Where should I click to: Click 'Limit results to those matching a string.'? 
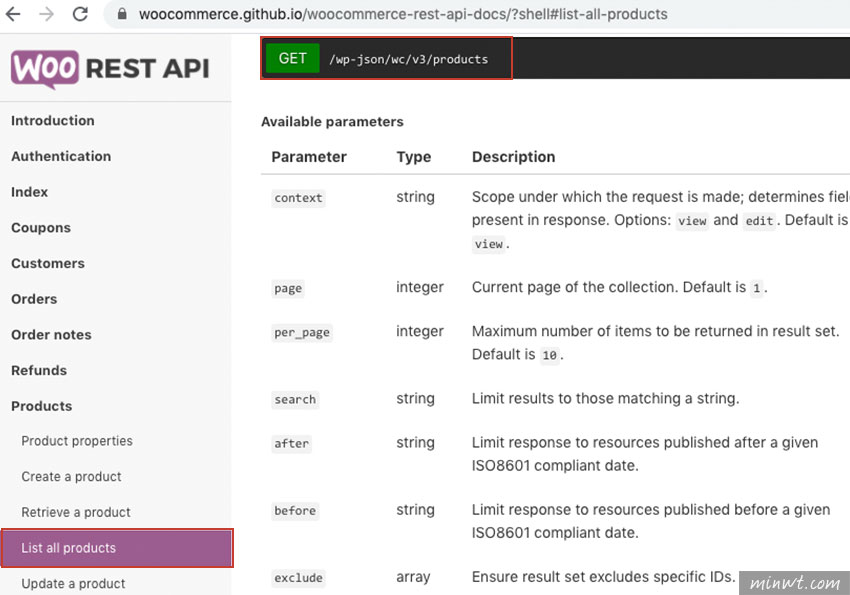[x=606, y=399]
